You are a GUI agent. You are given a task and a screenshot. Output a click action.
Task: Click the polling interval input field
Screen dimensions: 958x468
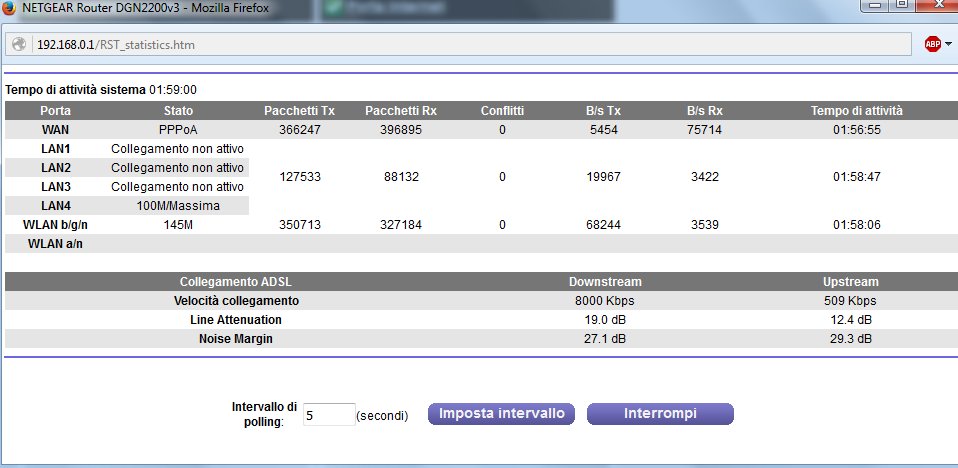[x=329, y=415]
